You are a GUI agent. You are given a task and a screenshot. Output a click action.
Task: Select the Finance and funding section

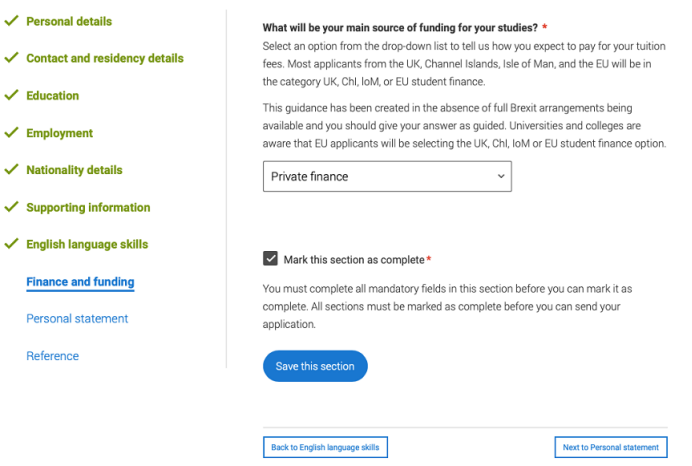pyautogui.click(x=80, y=282)
